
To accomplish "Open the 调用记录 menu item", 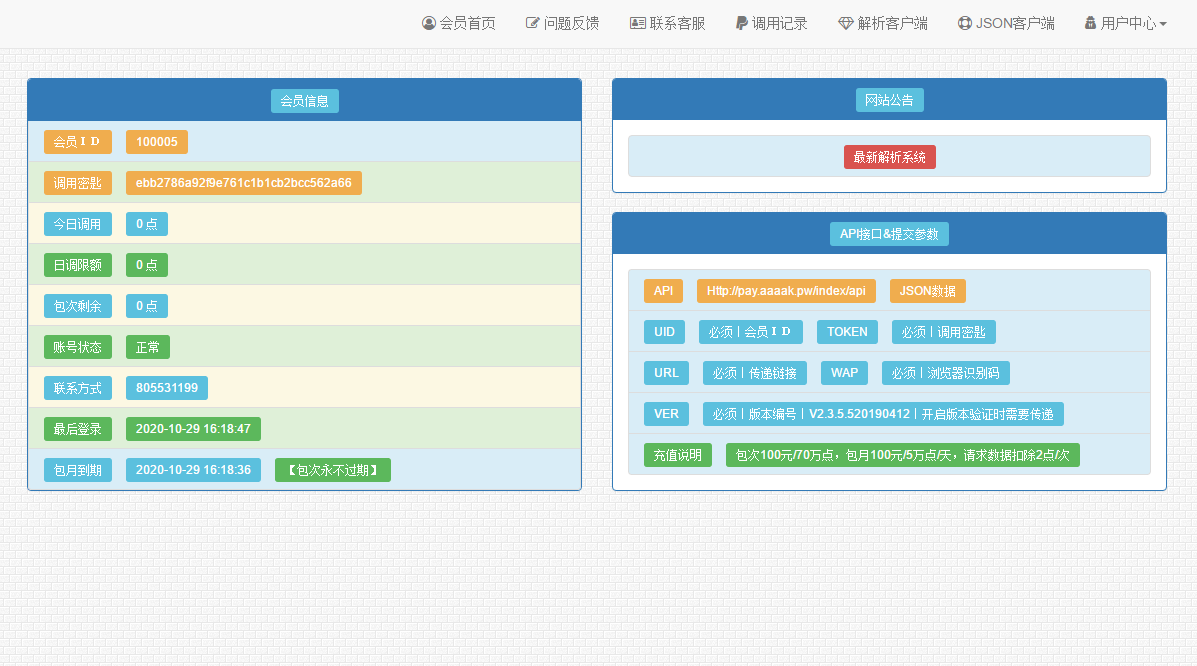I will click(x=779, y=23).
